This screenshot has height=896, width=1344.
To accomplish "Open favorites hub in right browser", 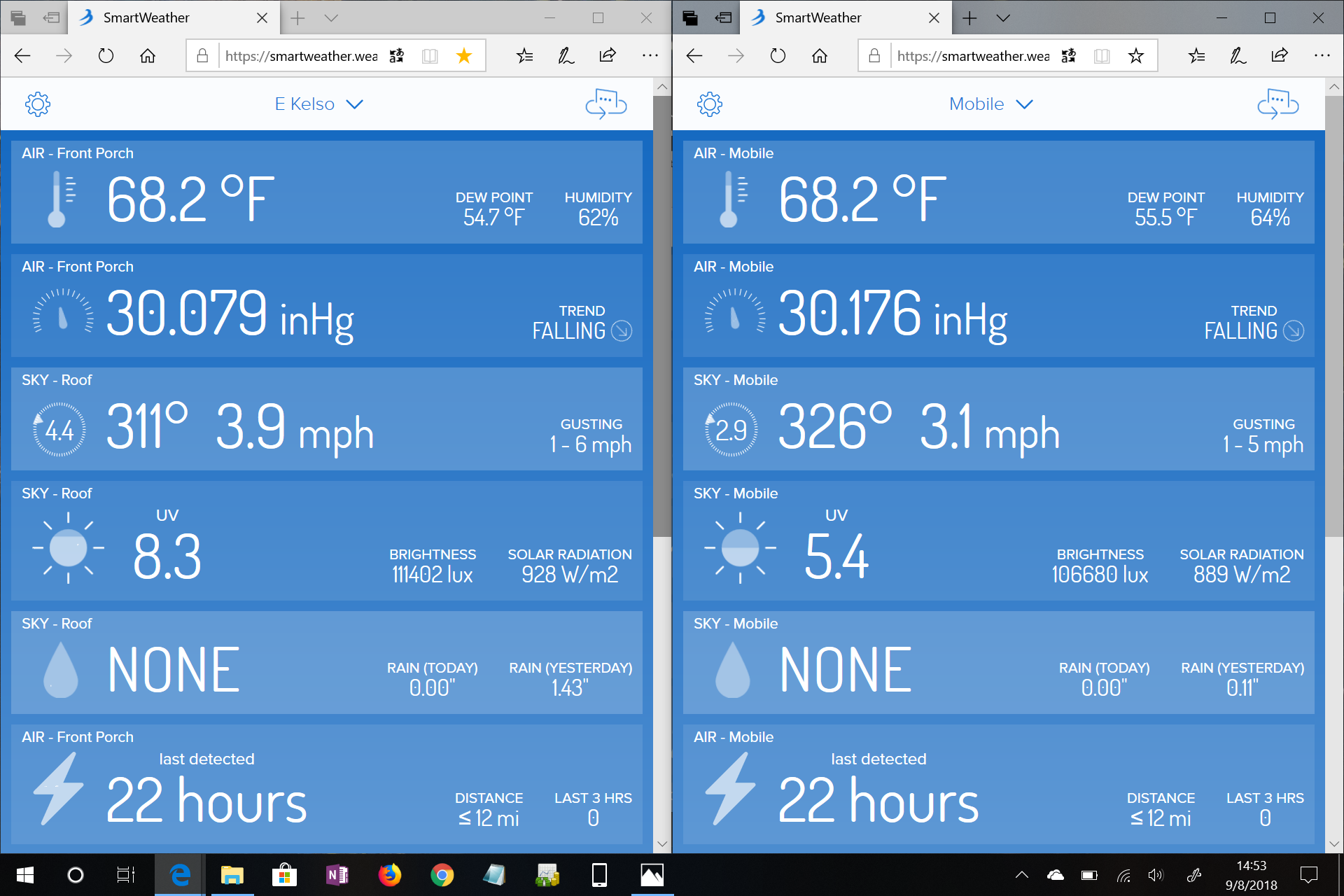I will [x=1197, y=56].
